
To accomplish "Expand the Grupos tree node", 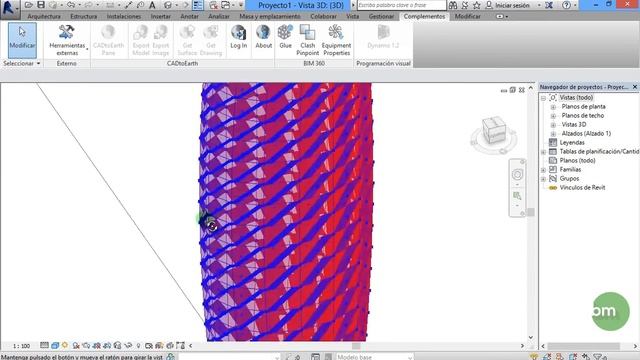I will pos(543,179).
